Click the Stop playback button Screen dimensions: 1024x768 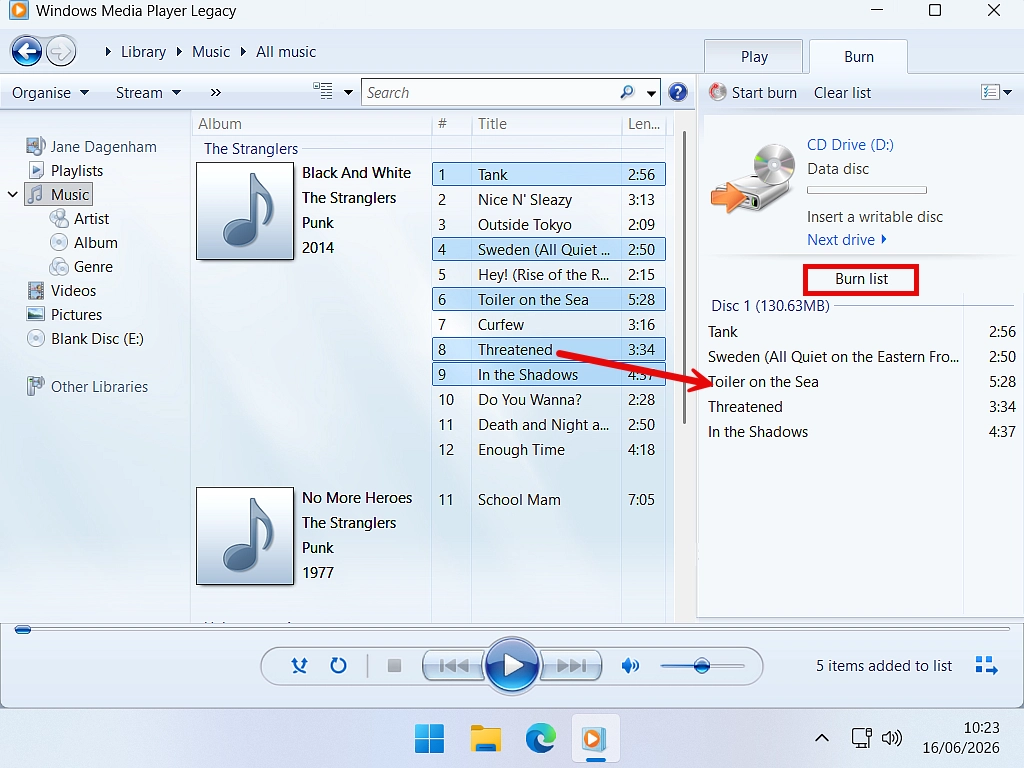(394, 665)
